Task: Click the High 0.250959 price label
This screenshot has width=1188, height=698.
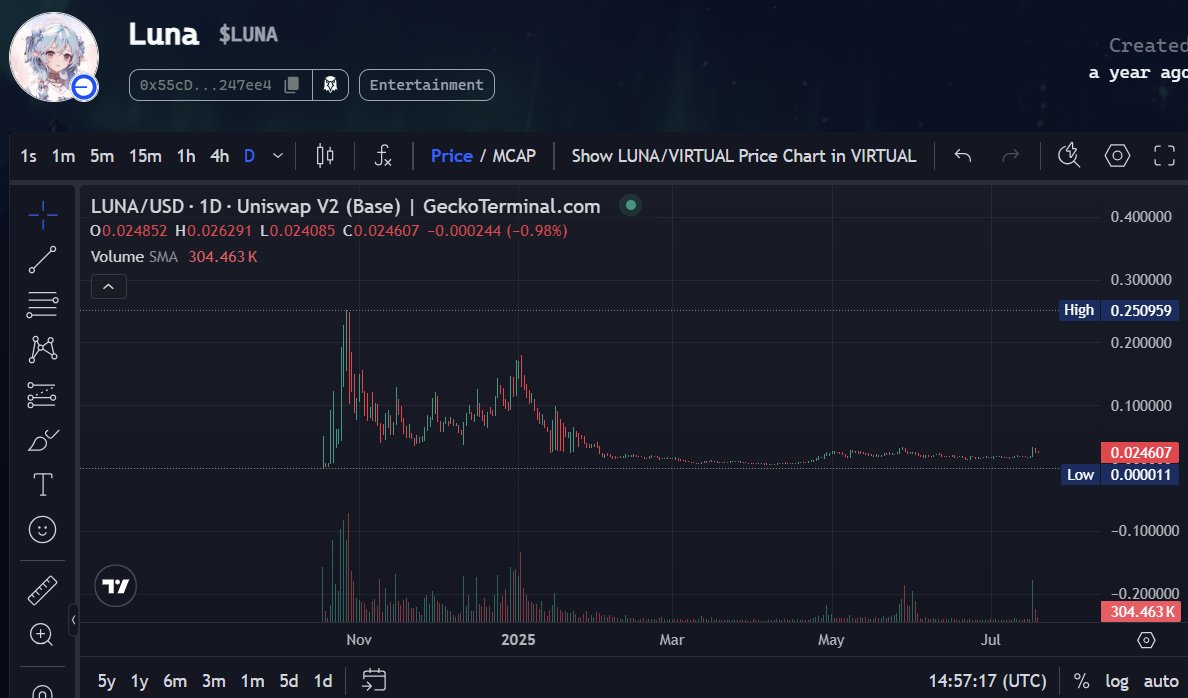Action: (1118, 310)
